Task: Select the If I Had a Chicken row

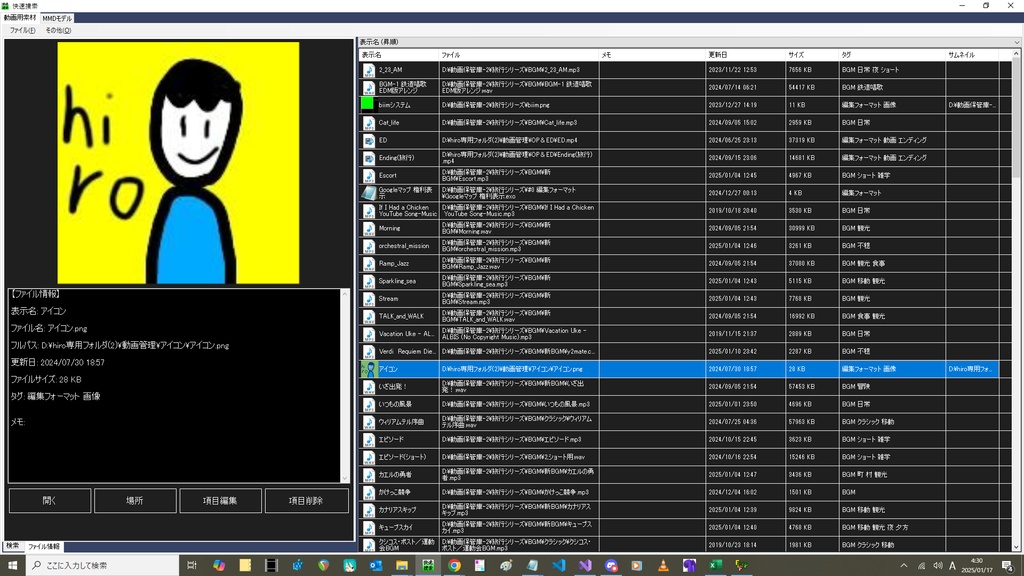Action: click(x=679, y=211)
